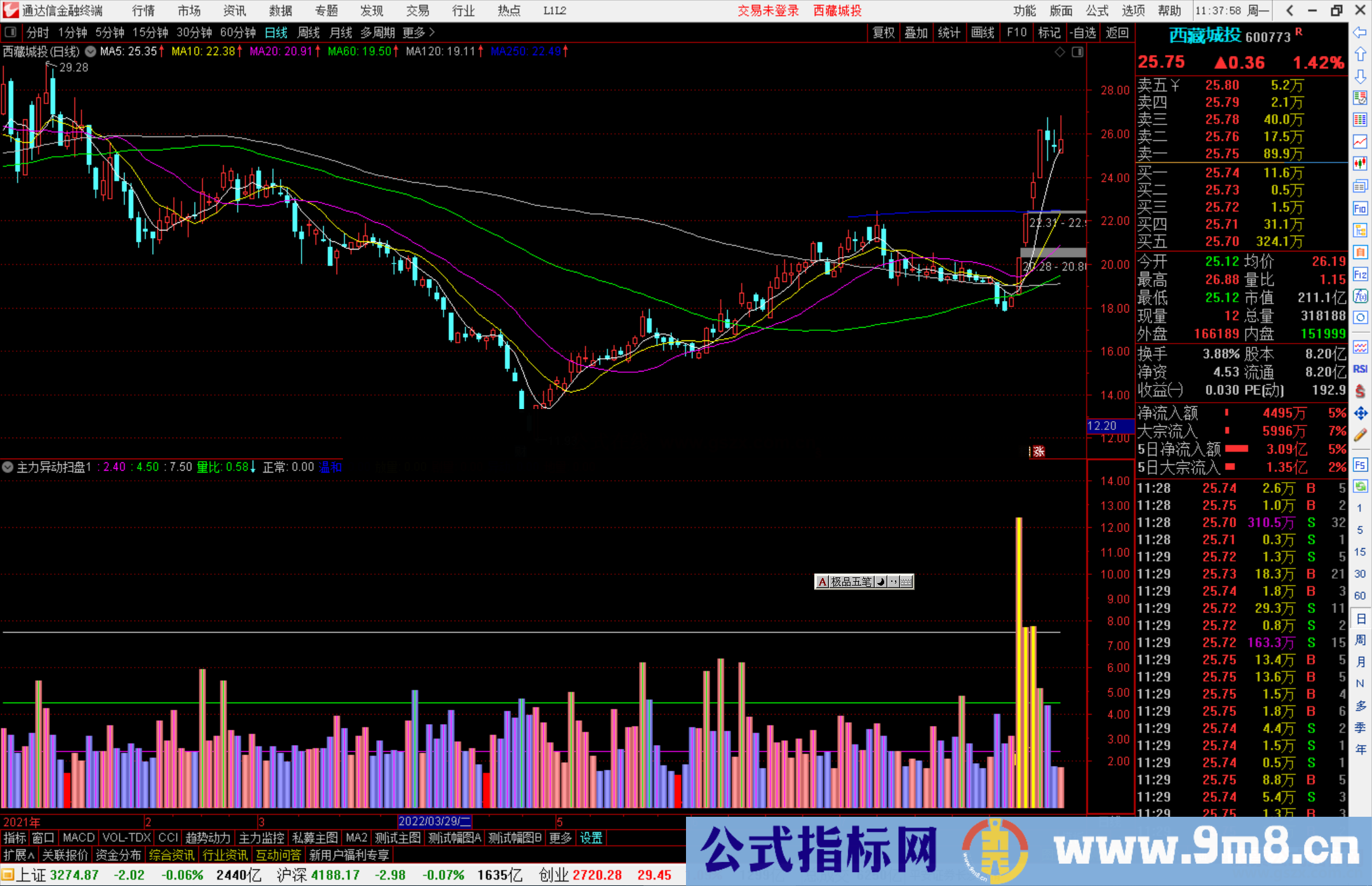1372x886 pixels.
Task: Select the pencil drawing tool icon
Action: [1360, 436]
